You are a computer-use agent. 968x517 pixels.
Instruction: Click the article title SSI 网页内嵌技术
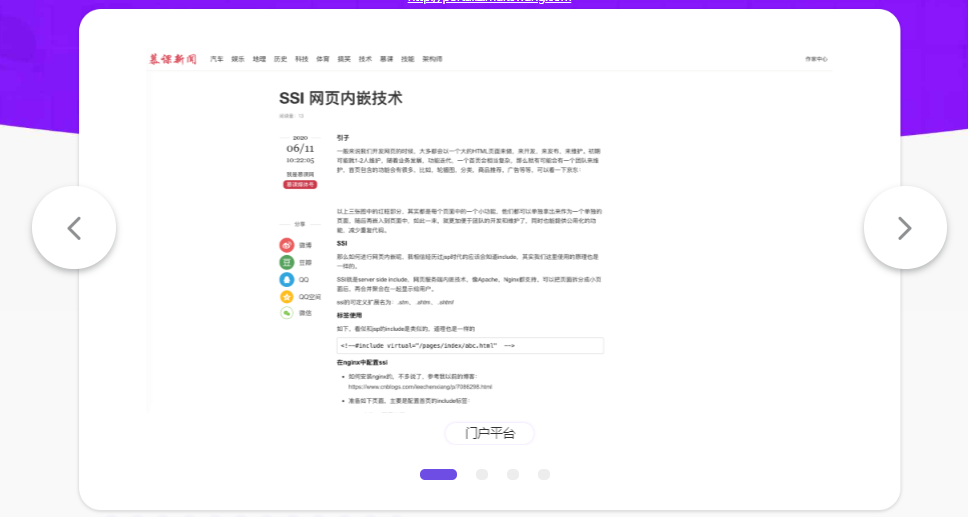[x=341, y=98]
